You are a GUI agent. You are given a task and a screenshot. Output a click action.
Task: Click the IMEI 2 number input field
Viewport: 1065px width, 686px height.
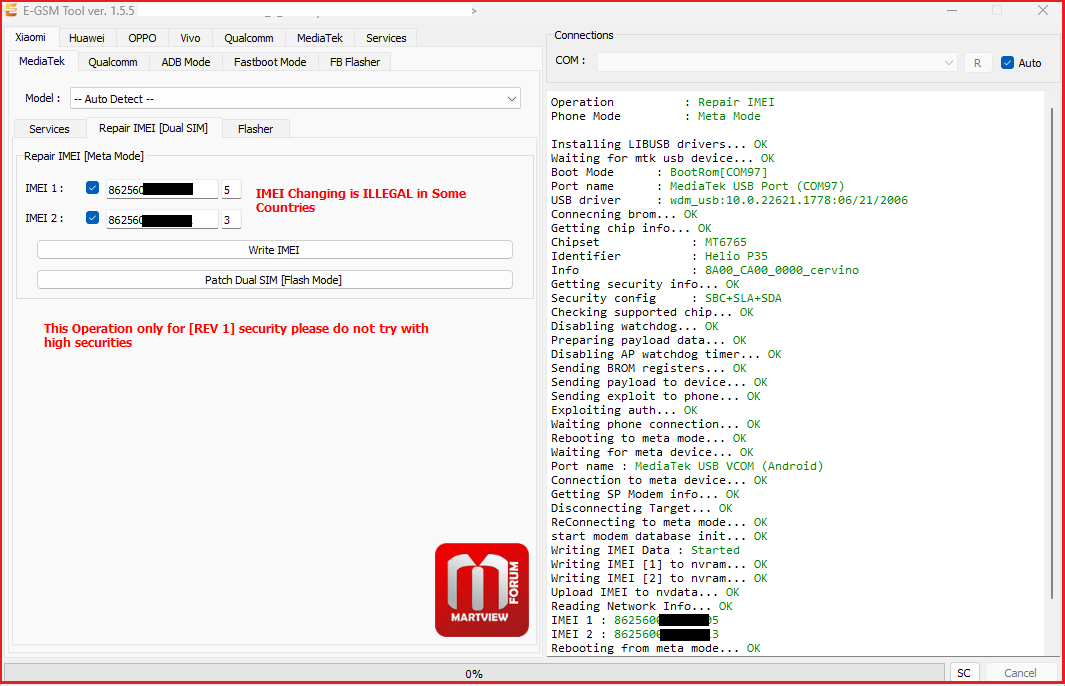tap(162, 219)
